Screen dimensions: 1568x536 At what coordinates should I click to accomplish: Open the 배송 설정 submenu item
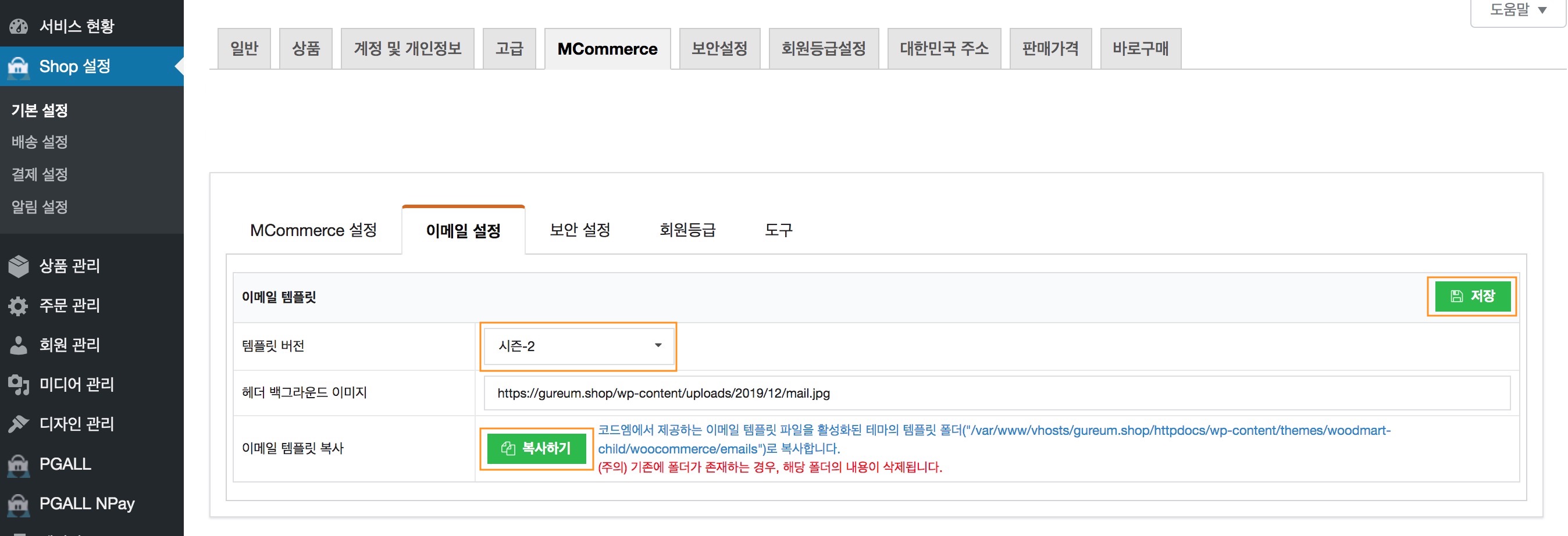[39, 142]
